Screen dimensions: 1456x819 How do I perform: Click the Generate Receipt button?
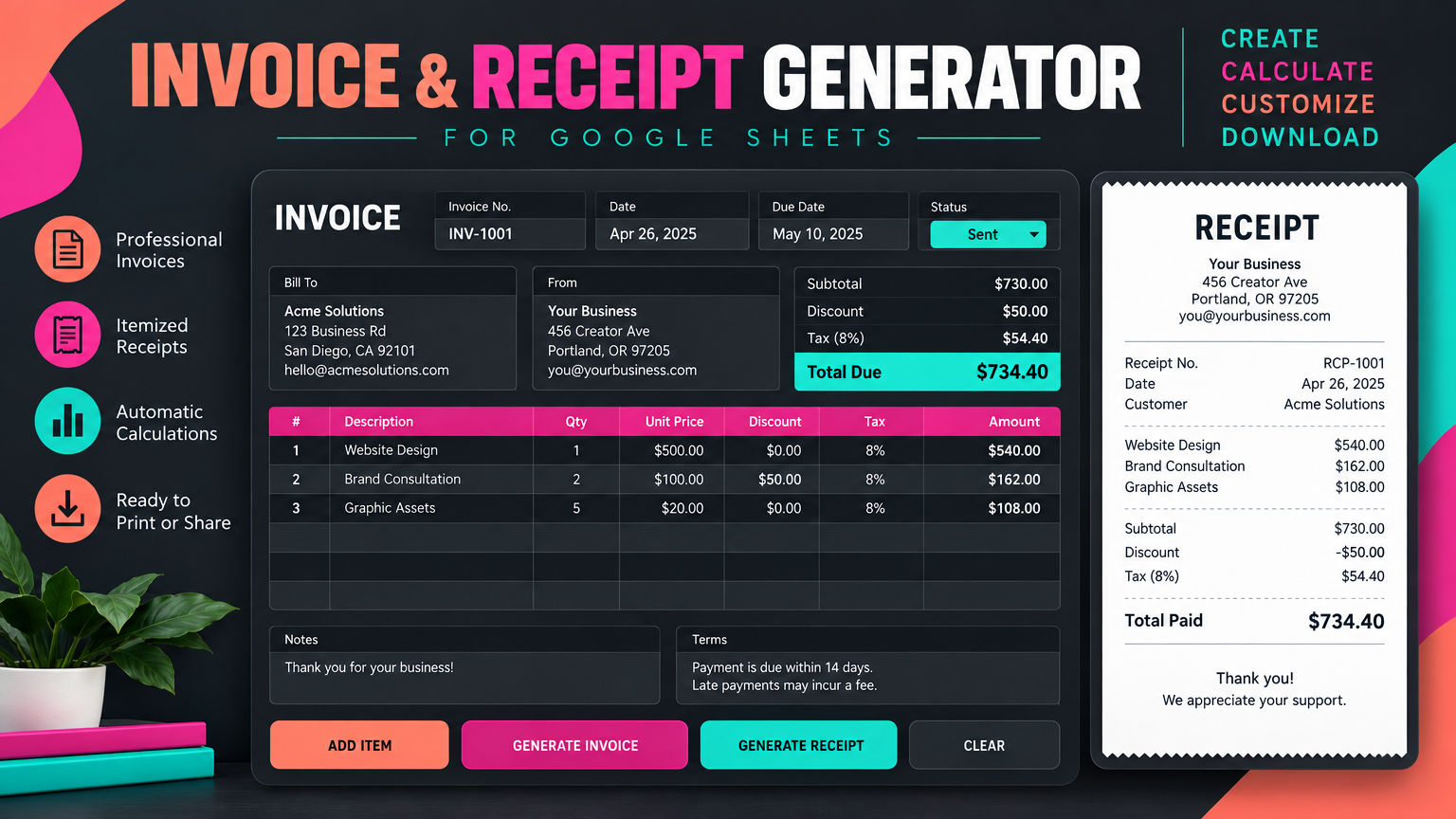pyautogui.click(x=798, y=745)
